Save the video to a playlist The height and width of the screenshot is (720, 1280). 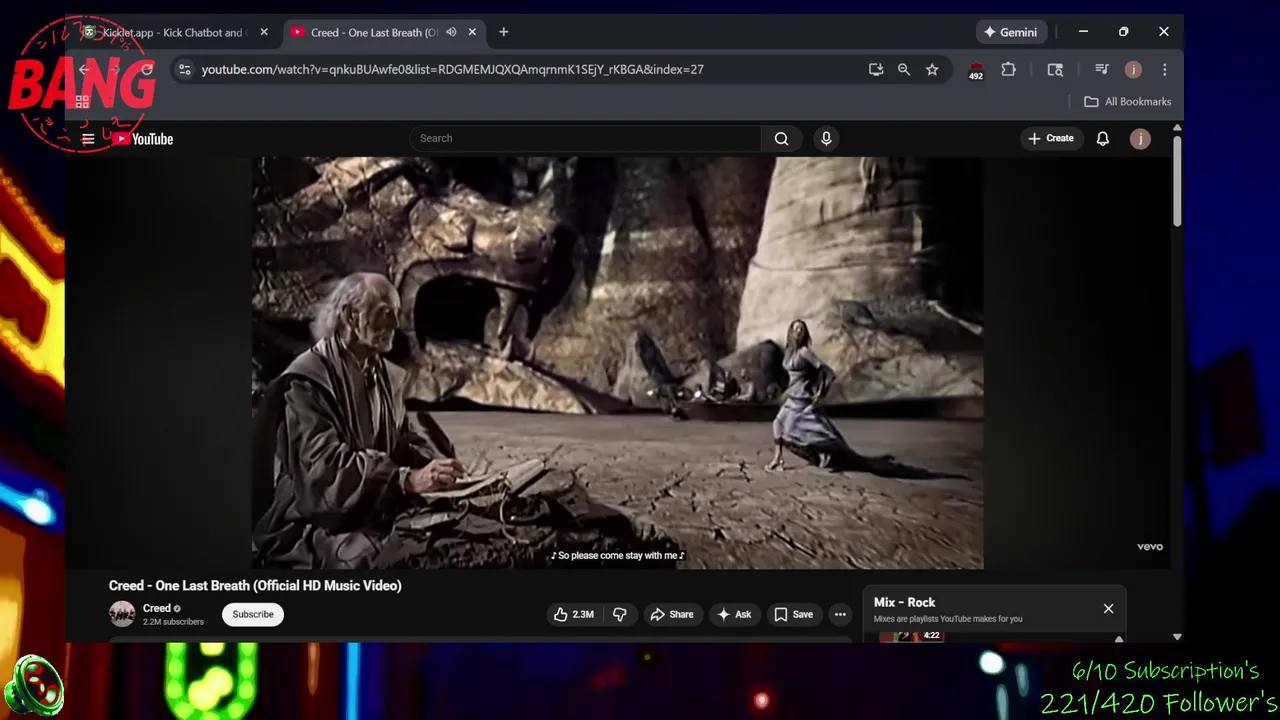tap(793, 614)
